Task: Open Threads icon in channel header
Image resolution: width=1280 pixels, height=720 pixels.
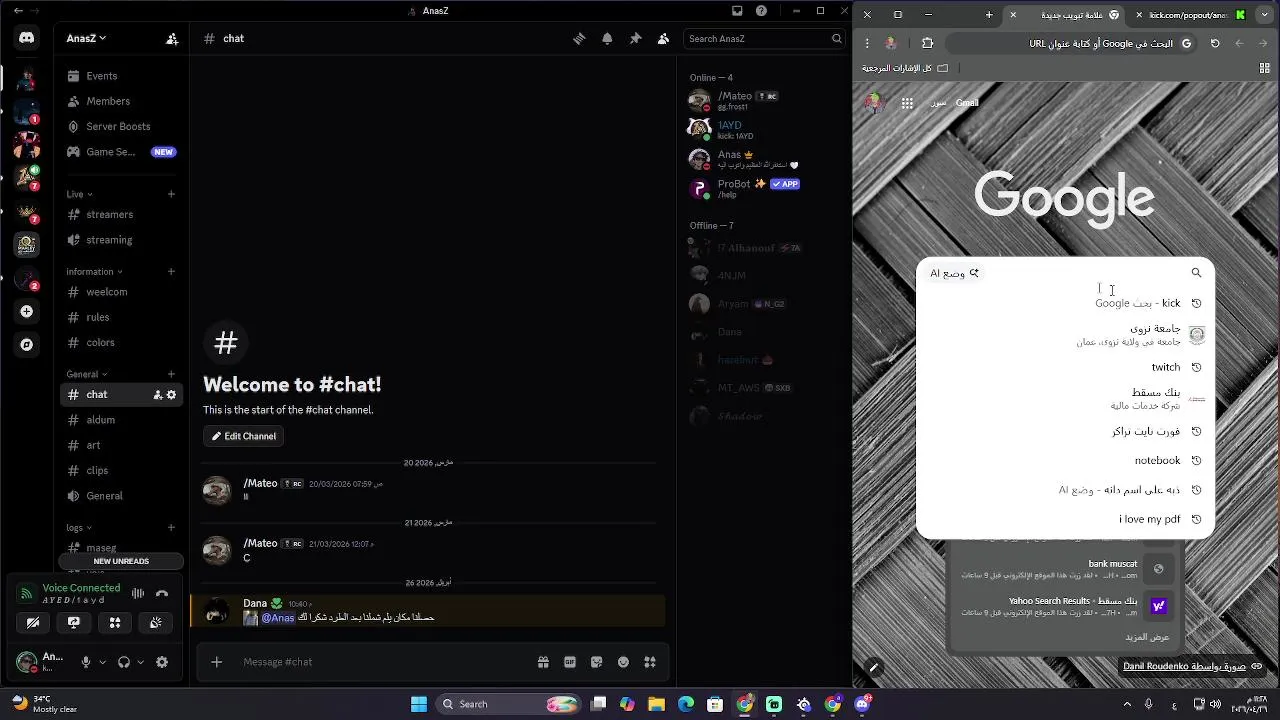Action: point(579,38)
